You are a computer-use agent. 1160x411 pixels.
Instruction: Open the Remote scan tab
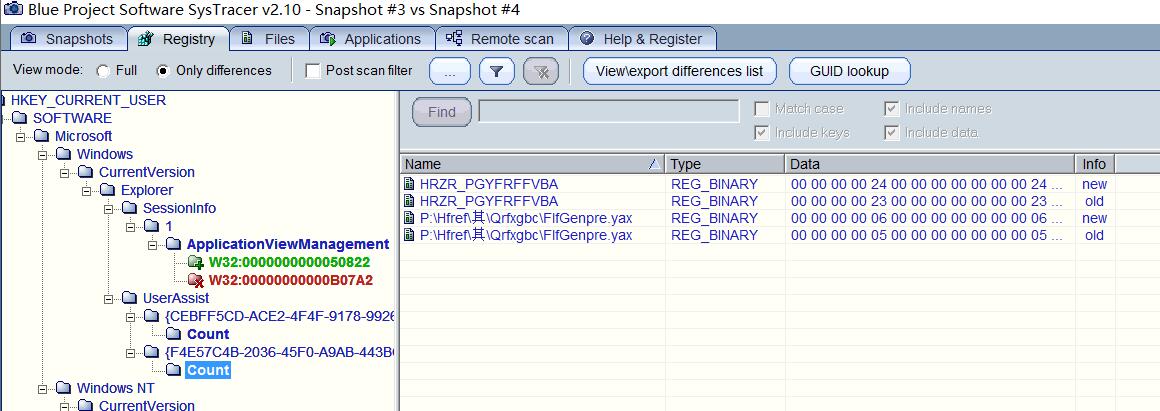(x=501, y=39)
